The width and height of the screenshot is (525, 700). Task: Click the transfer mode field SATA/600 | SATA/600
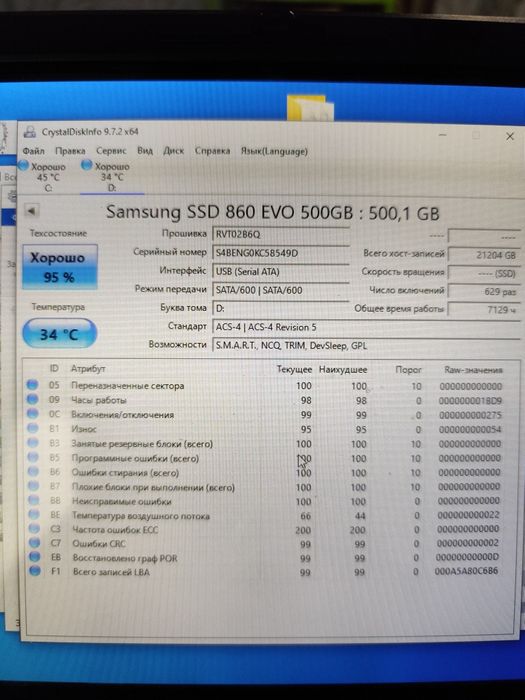pyautogui.click(x=280, y=290)
